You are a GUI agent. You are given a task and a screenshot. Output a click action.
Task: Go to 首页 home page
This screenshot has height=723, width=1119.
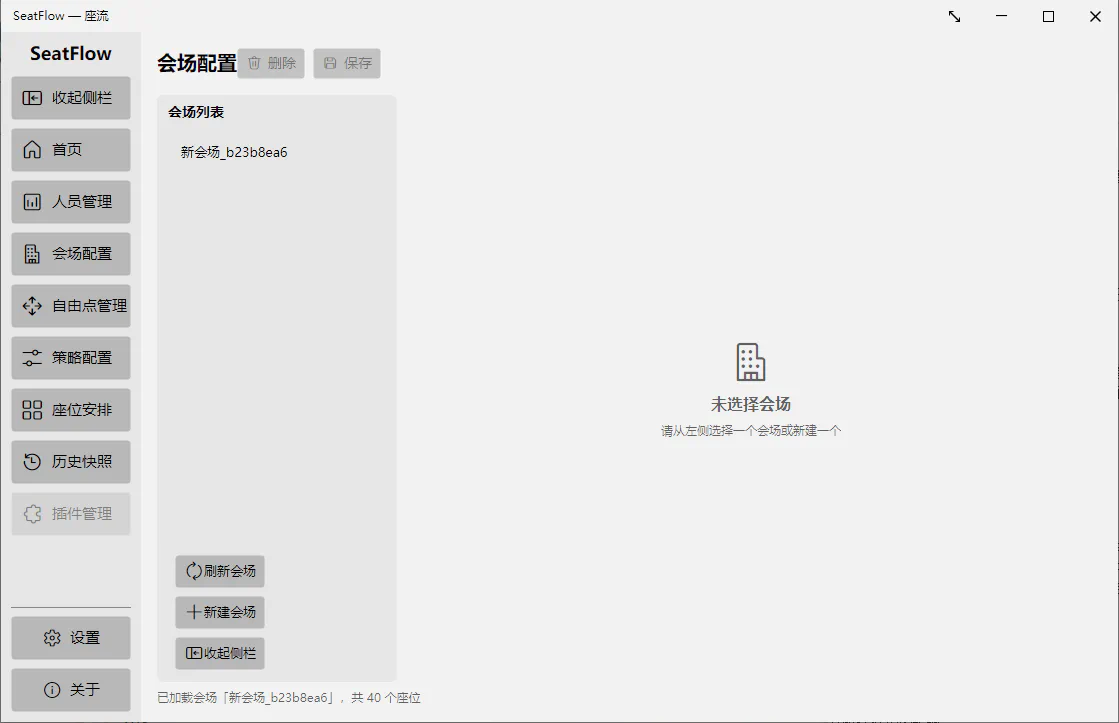[x=71, y=150]
